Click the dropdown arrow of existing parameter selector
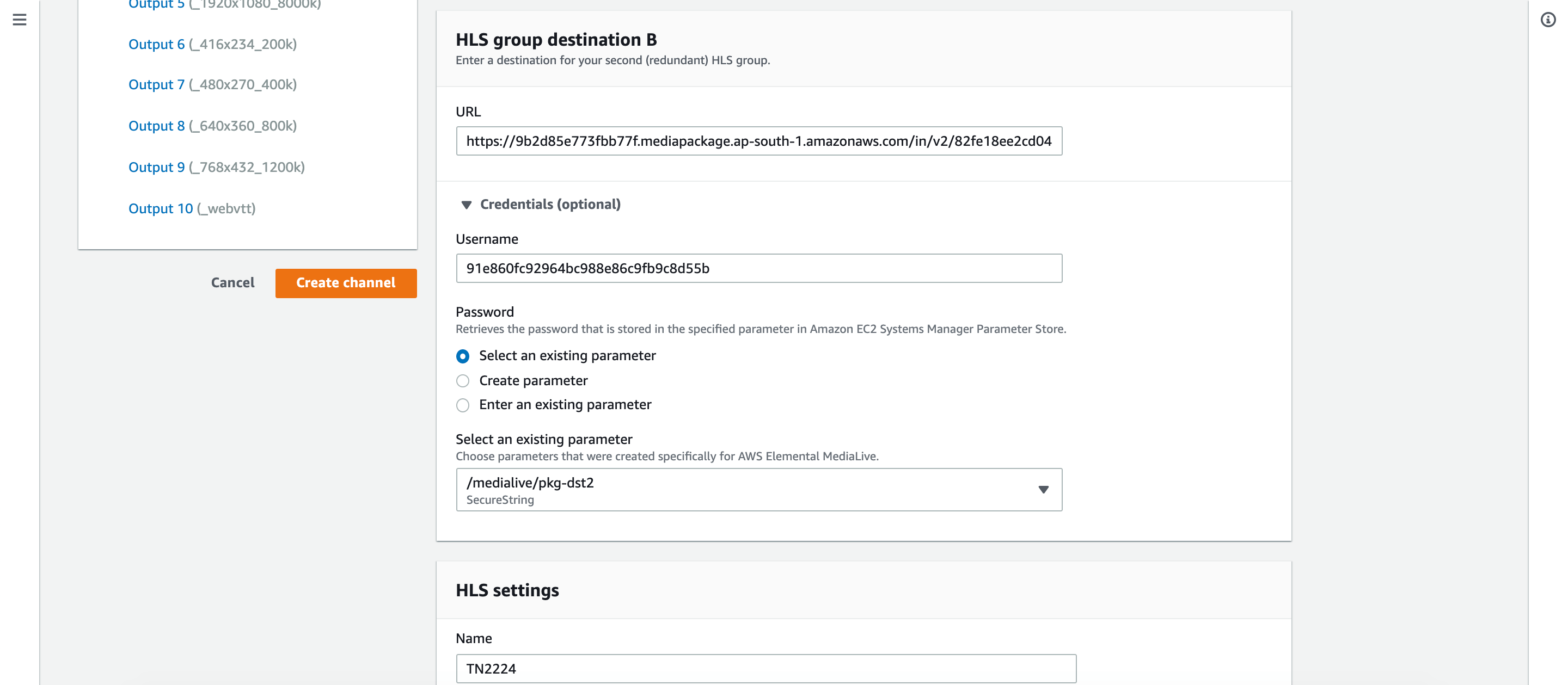 pos(1043,490)
